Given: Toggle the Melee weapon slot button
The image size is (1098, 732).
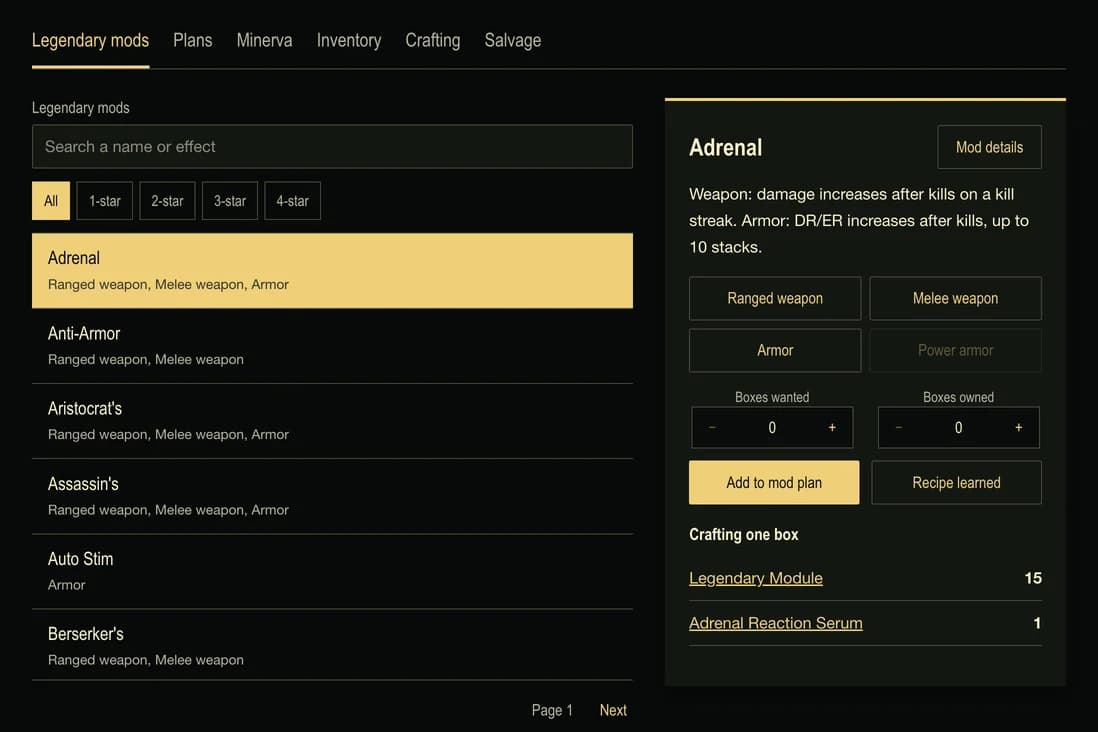Looking at the screenshot, I should coord(955,298).
